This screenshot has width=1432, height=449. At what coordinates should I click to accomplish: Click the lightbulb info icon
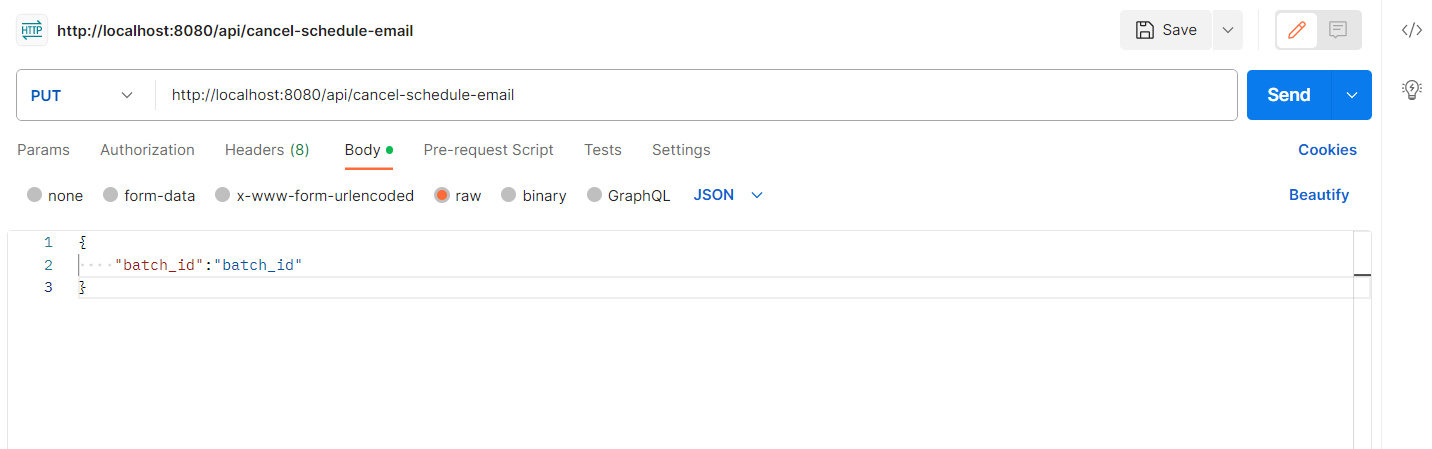pos(1411,89)
